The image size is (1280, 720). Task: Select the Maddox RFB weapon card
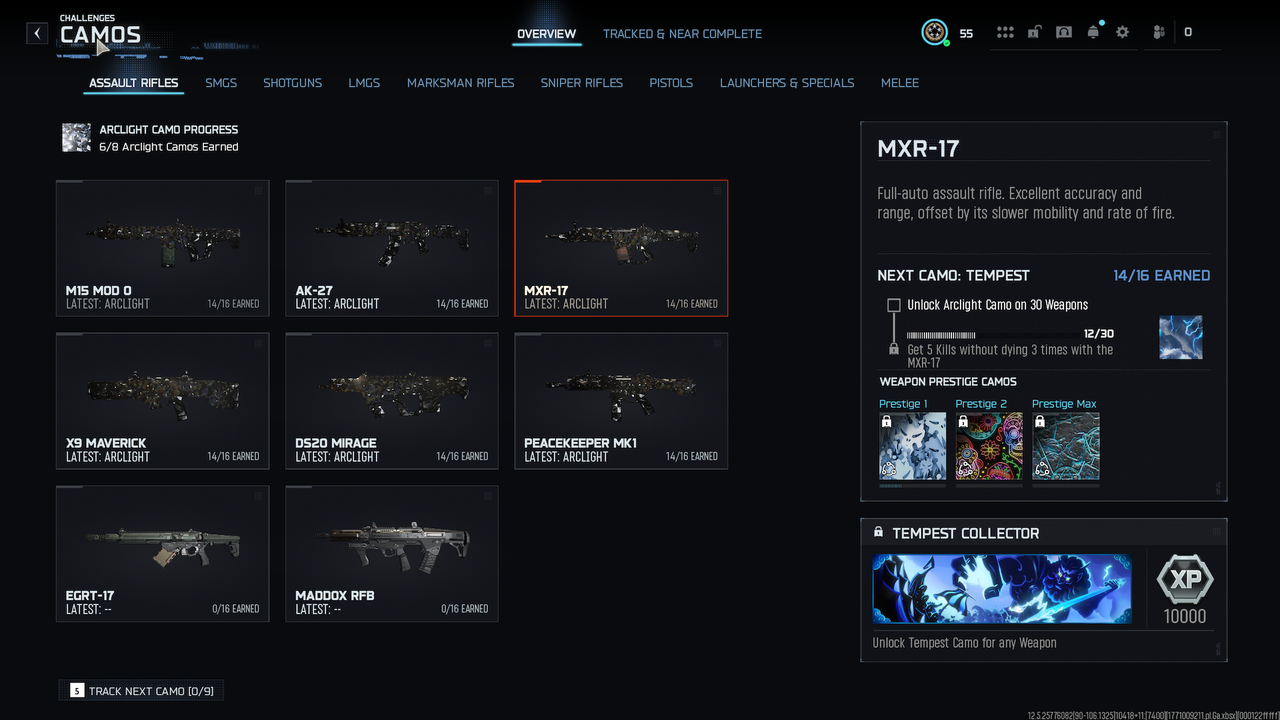tap(391, 553)
